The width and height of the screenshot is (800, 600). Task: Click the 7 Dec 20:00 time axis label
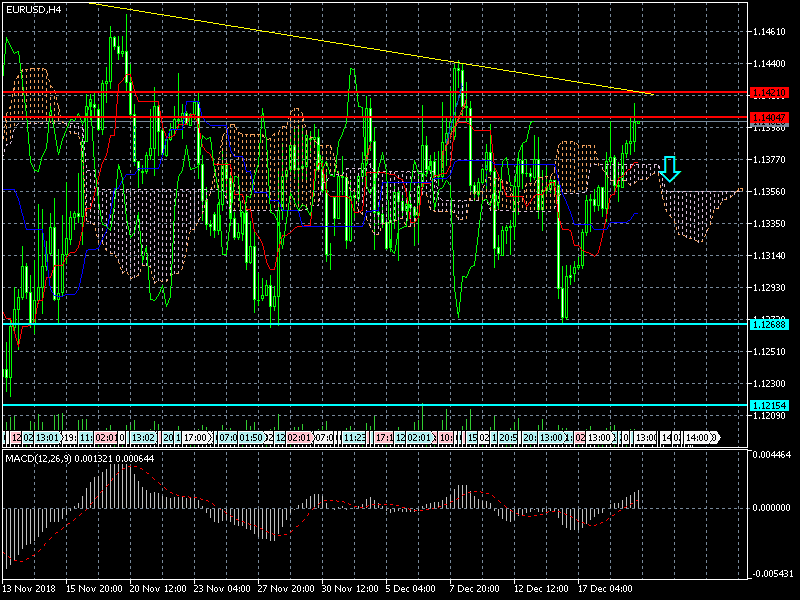[476, 589]
